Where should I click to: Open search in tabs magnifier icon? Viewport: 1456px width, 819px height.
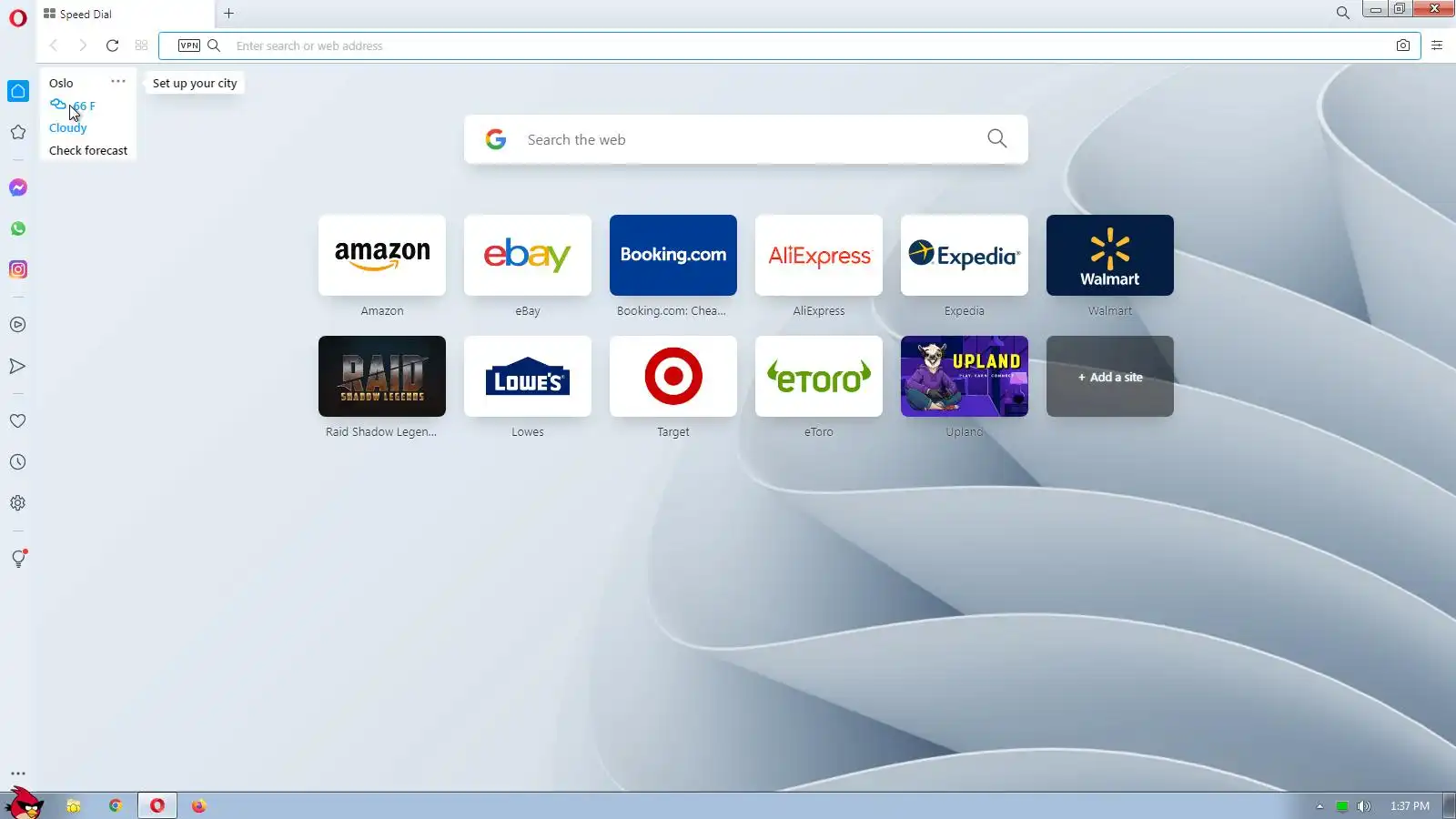1342,13
